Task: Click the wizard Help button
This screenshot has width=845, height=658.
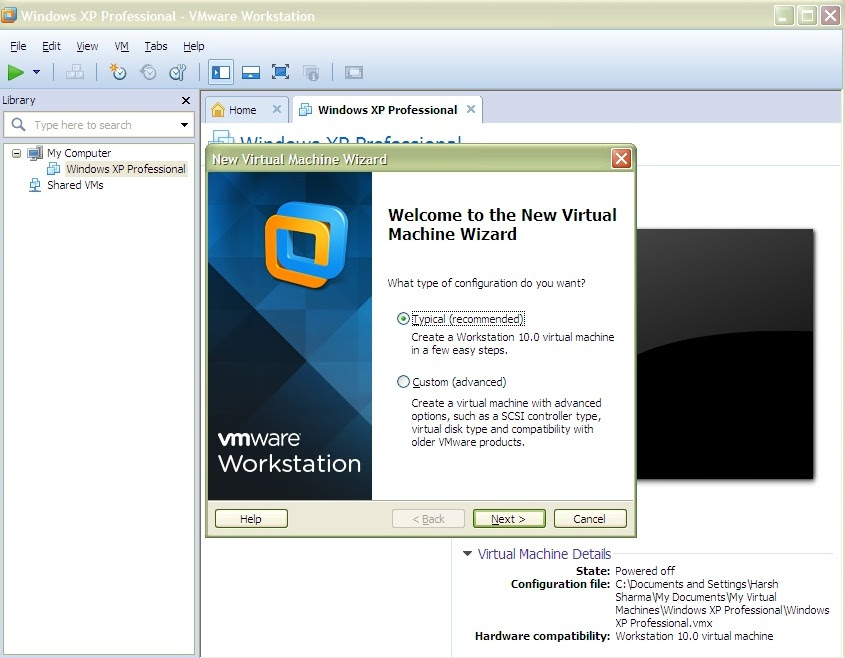Action: point(251,518)
